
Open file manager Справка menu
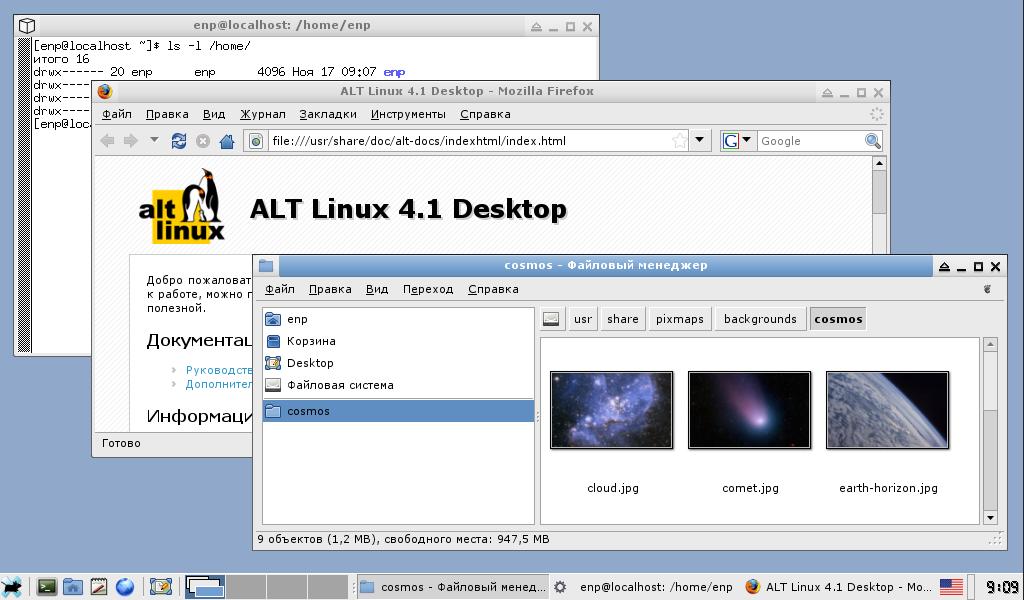[493, 289]
